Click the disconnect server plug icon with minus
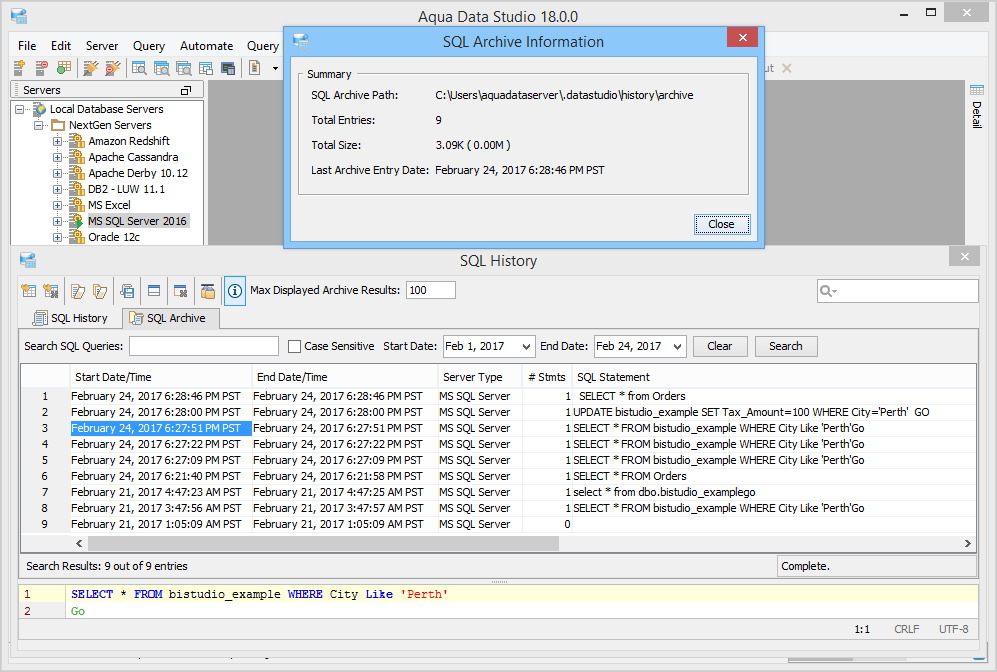This screenshot has height=672, width=997. [x=113, y=67]
